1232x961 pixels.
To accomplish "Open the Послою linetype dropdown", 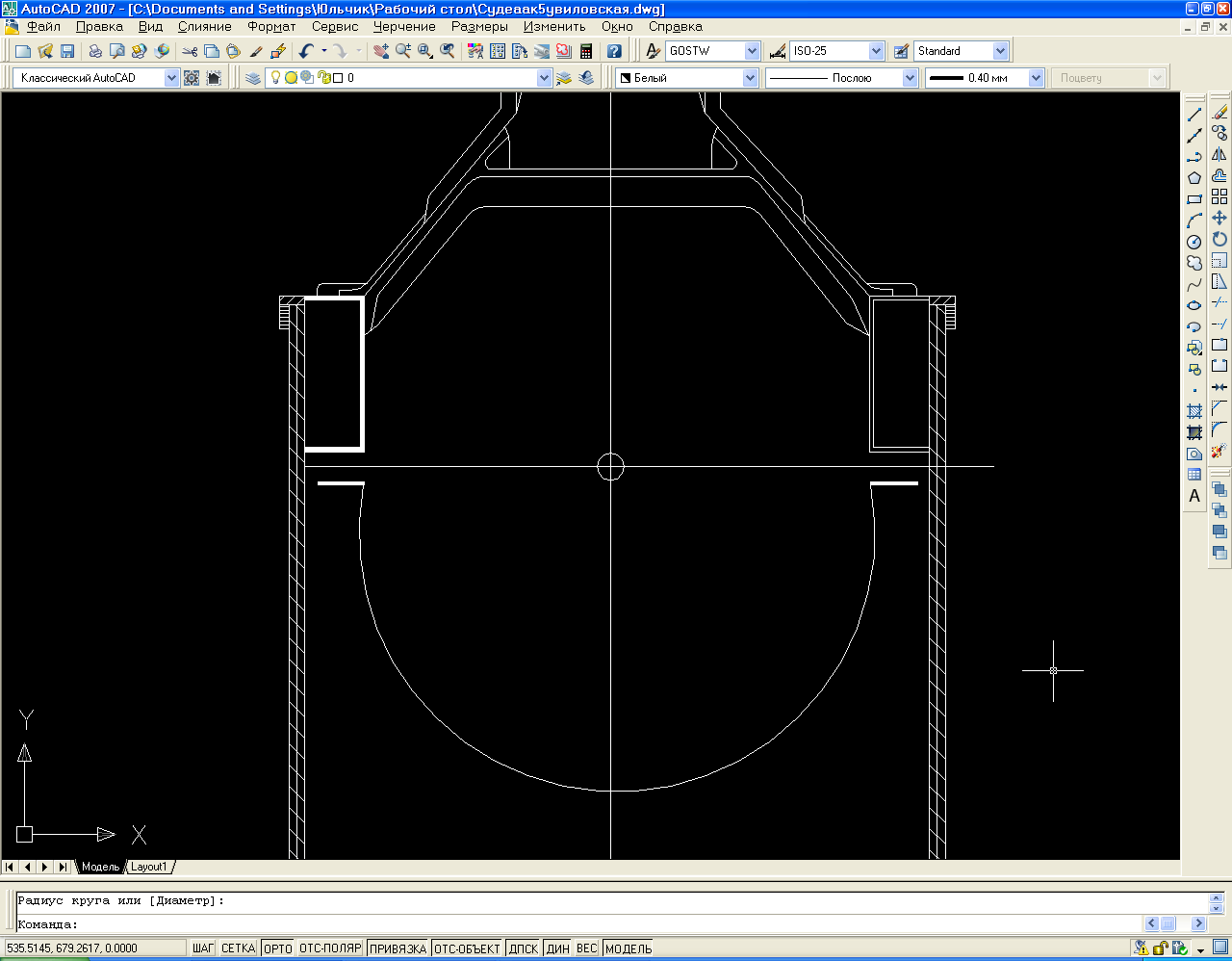I will click(x=910, y=78).
